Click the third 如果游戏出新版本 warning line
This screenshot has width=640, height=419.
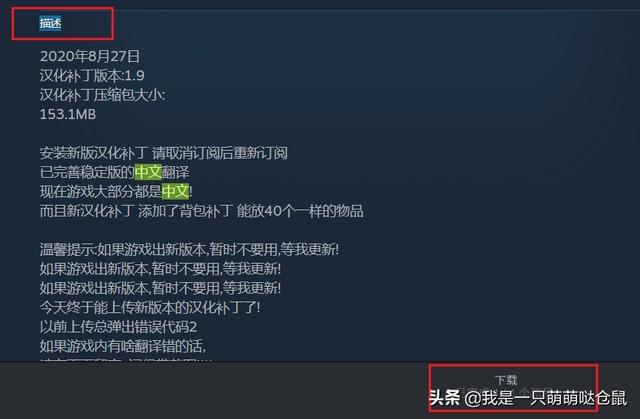click(160, 288)
